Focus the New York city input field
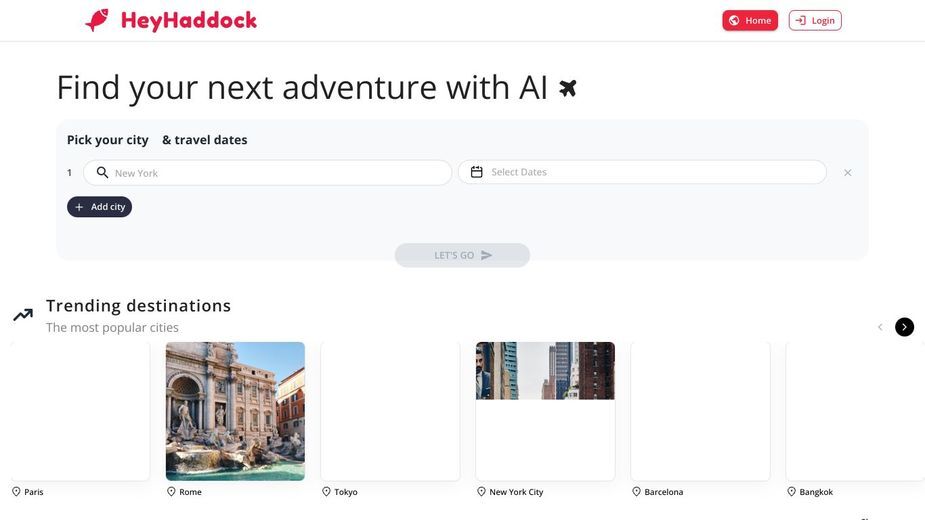Viewport: 925px width, 520px height. click(x=267, y=173)
